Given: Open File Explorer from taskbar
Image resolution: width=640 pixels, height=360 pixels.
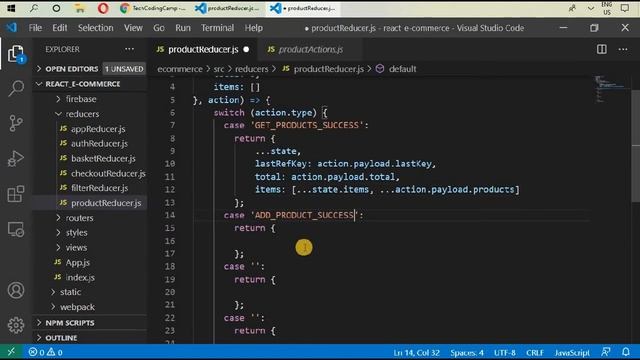Looking at the screenshot, I should pos(80,8).
